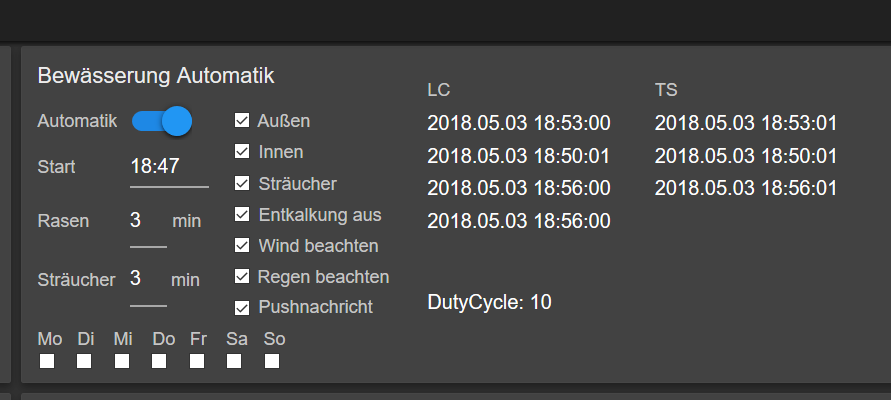Enable the Sa weekday checkbox

(234, 361)
